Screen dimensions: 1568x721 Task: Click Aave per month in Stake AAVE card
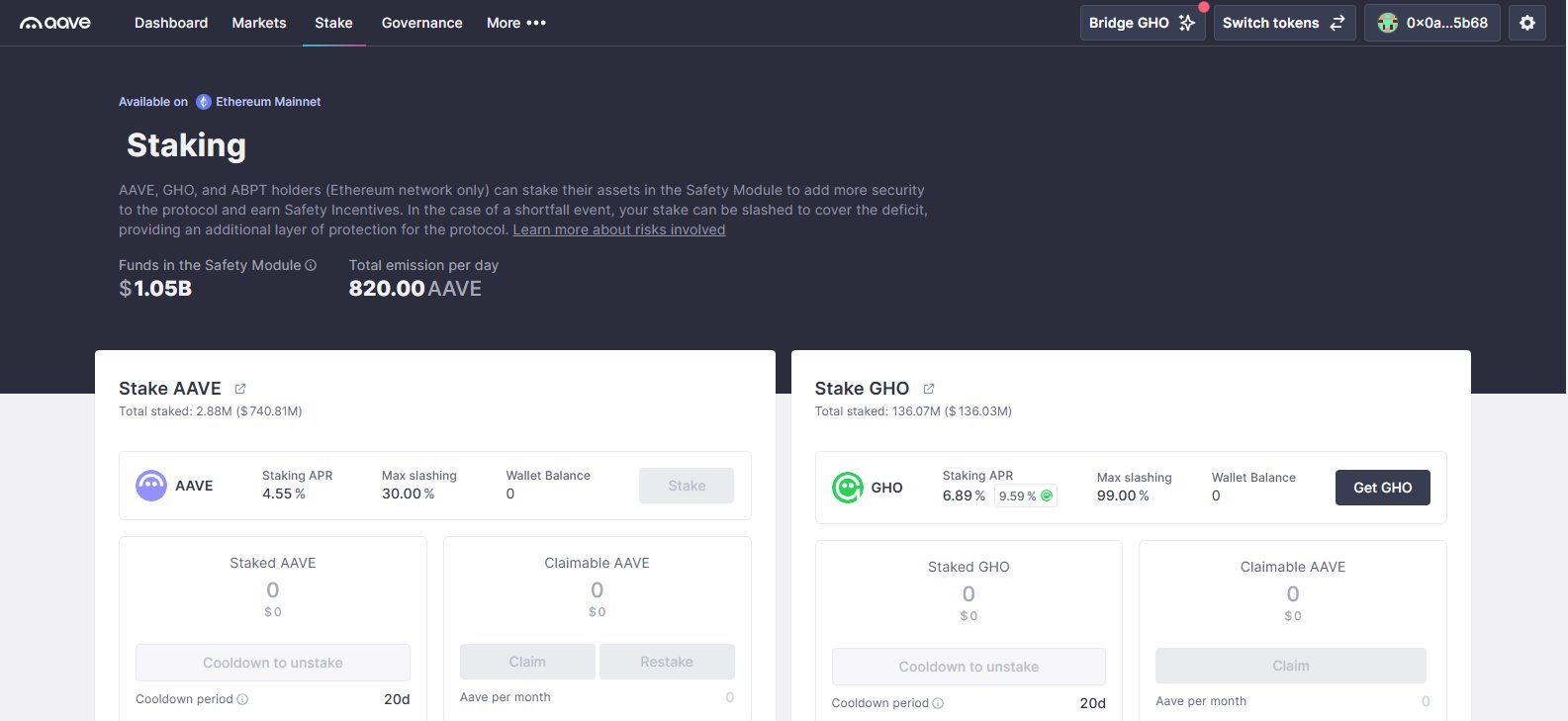(506, 697)
